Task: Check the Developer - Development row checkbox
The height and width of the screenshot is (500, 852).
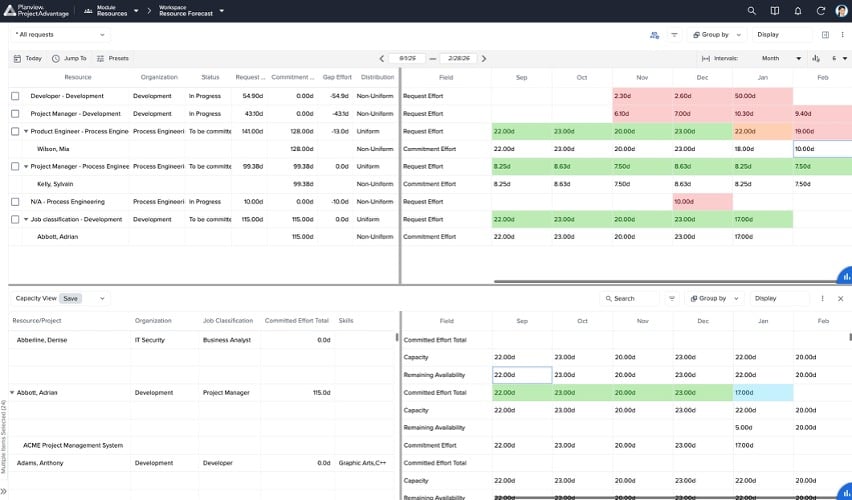Action: pyautogui.click(x=15, y=96)
